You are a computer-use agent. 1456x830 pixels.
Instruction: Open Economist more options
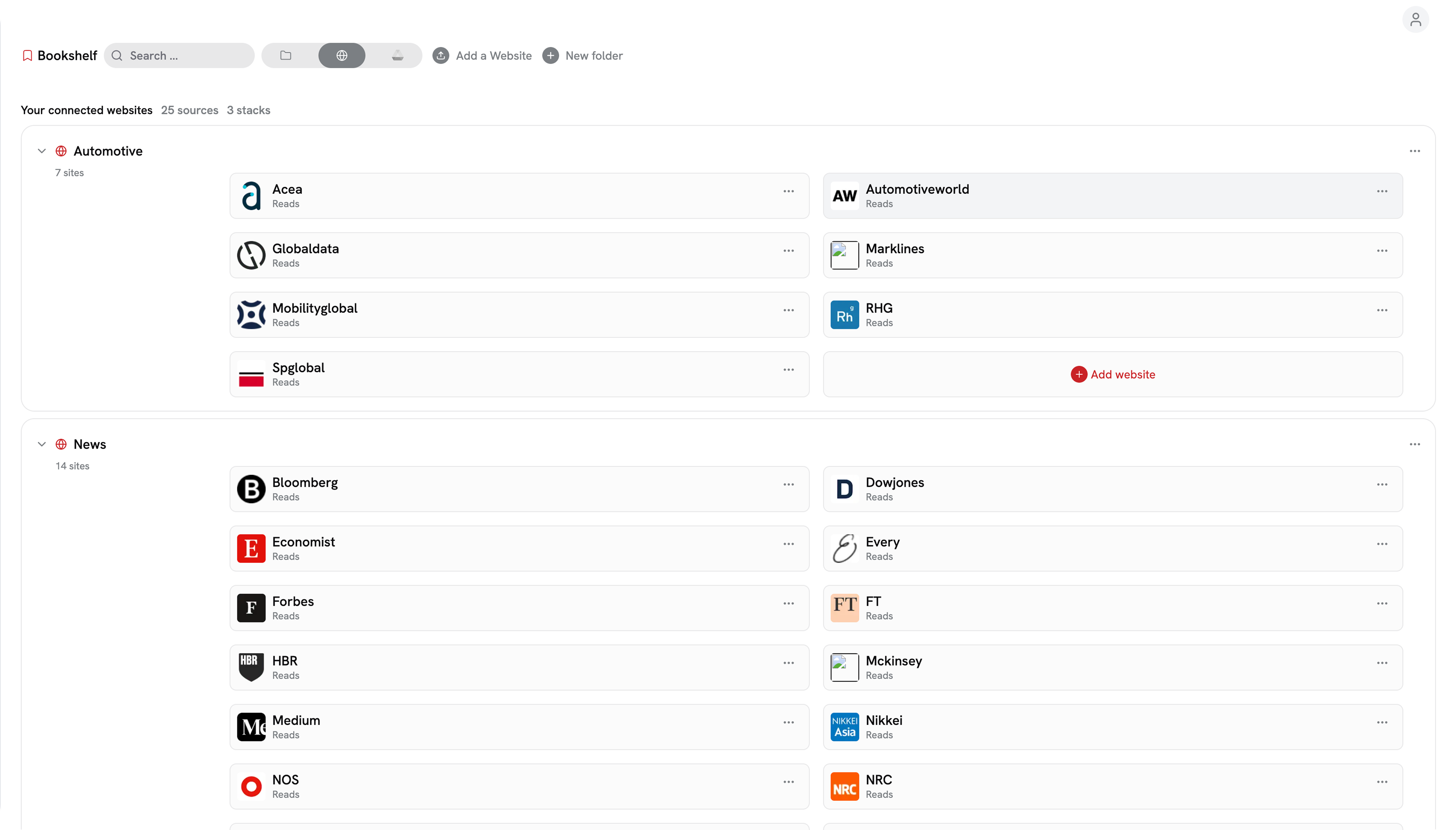(x=788, y=544)
